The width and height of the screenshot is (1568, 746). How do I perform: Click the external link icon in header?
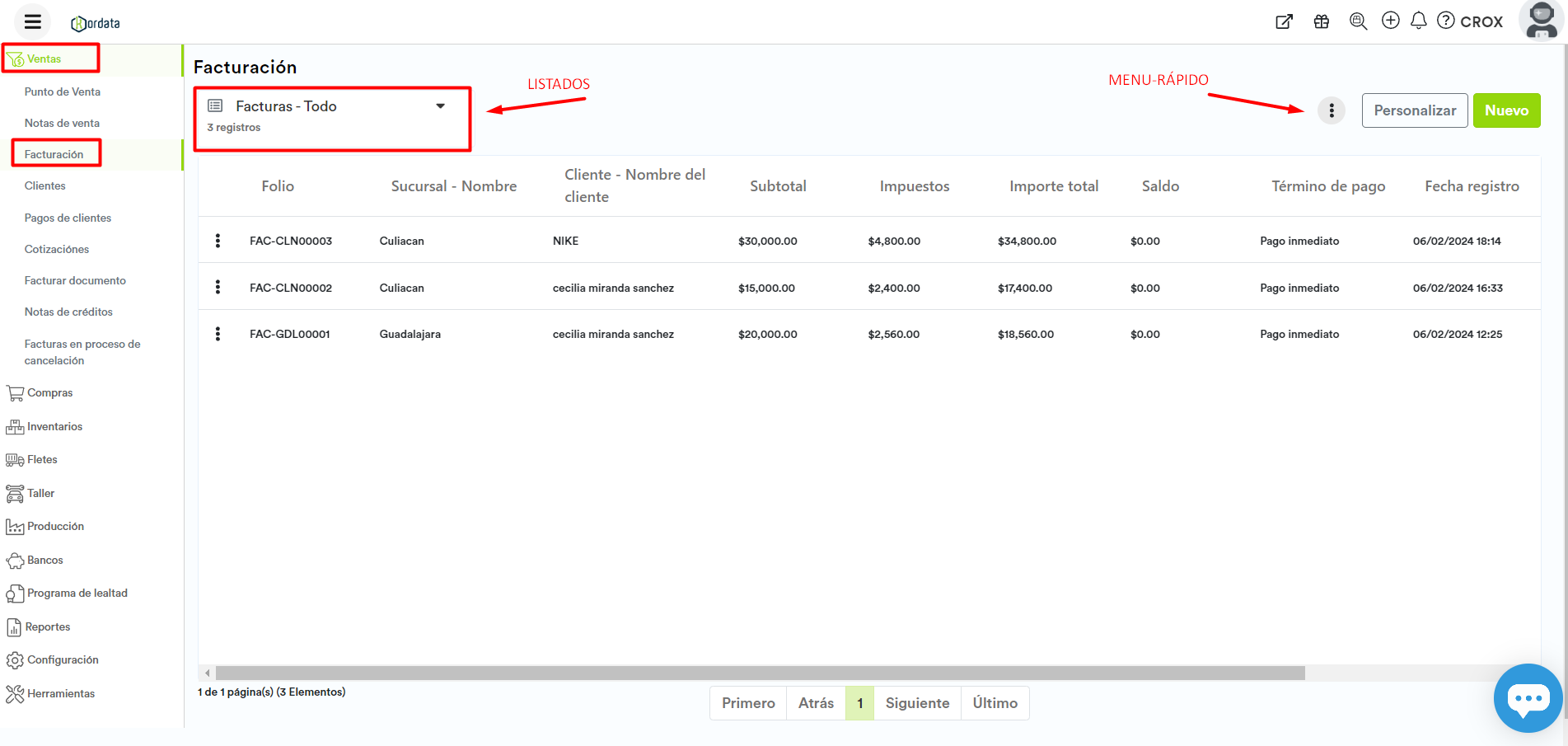click(x=1284, y=21)
